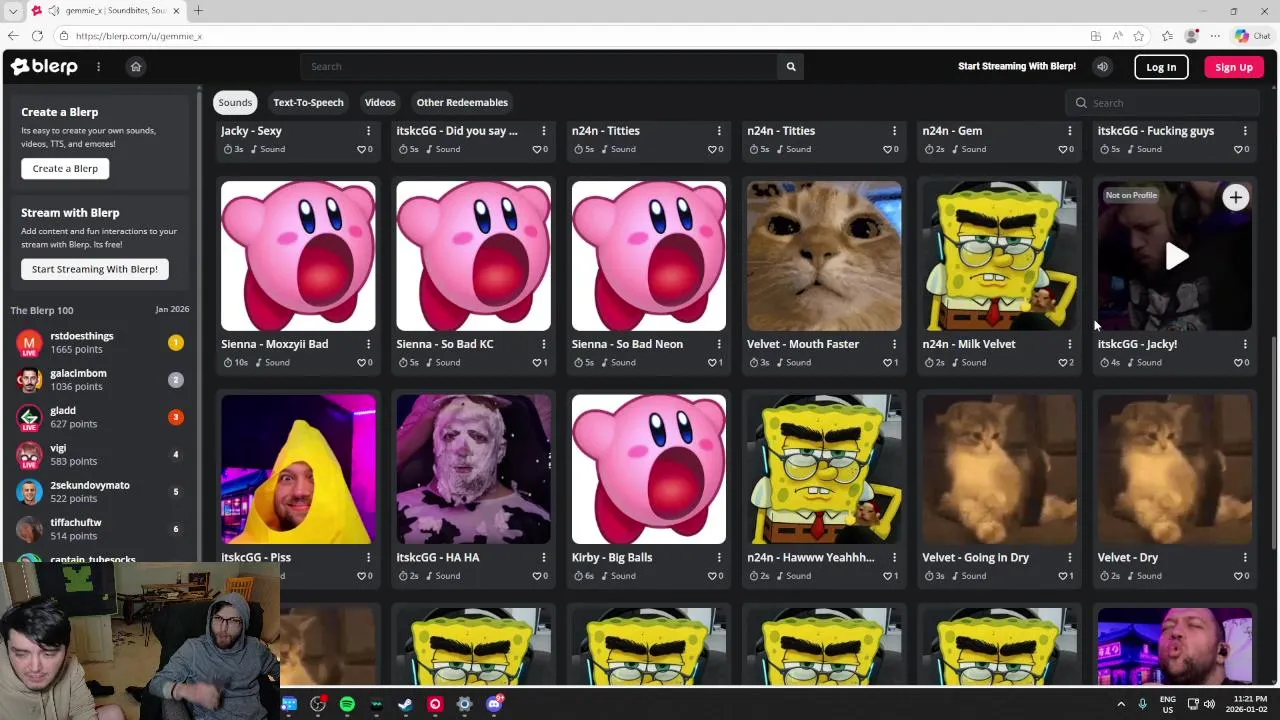Select the Sounds tab
Image resolution: width=1280 pixels, height=720 pixels.
pyautogui.click(x=235, y=102)
